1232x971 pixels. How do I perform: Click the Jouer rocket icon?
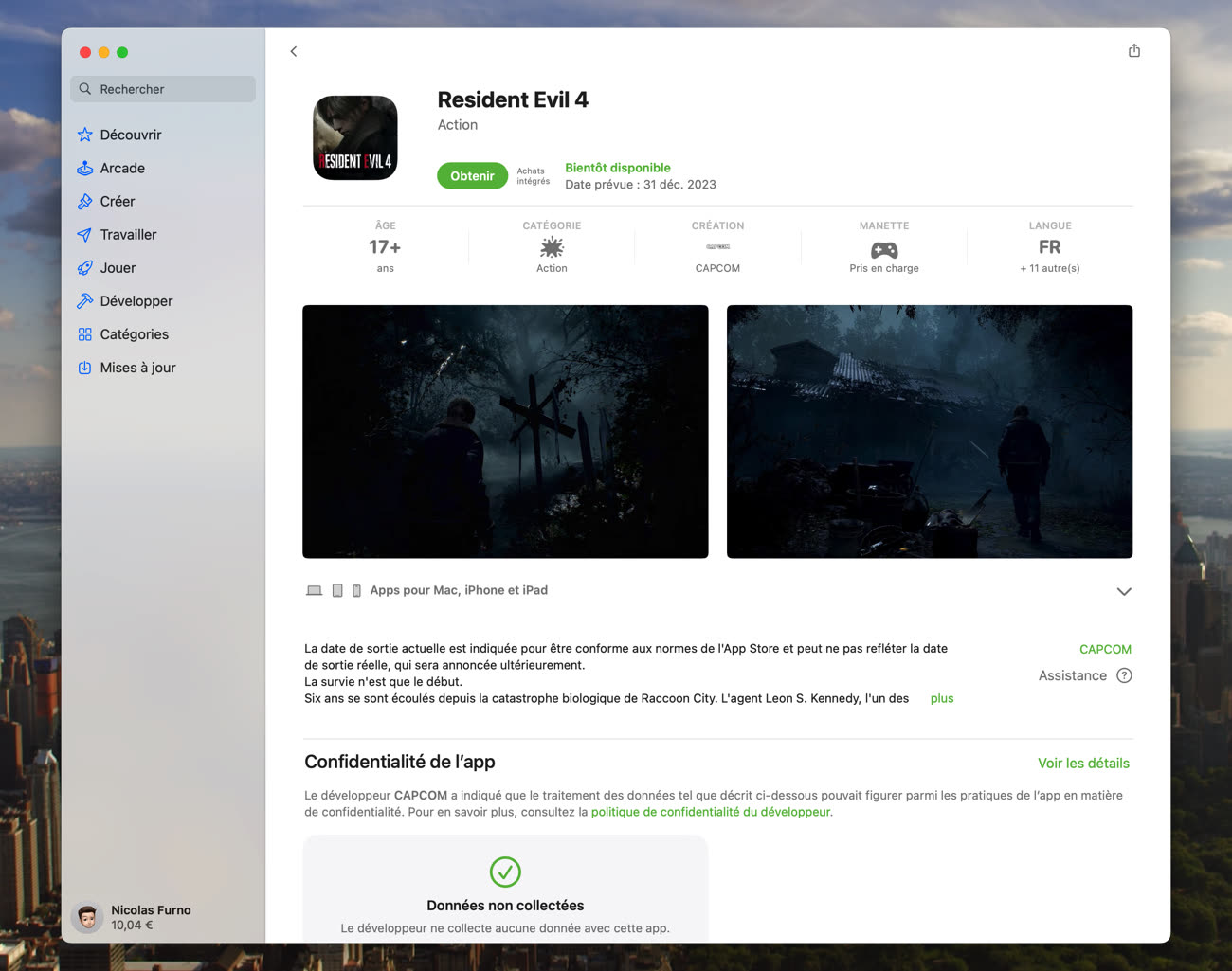tap(85, 268)
